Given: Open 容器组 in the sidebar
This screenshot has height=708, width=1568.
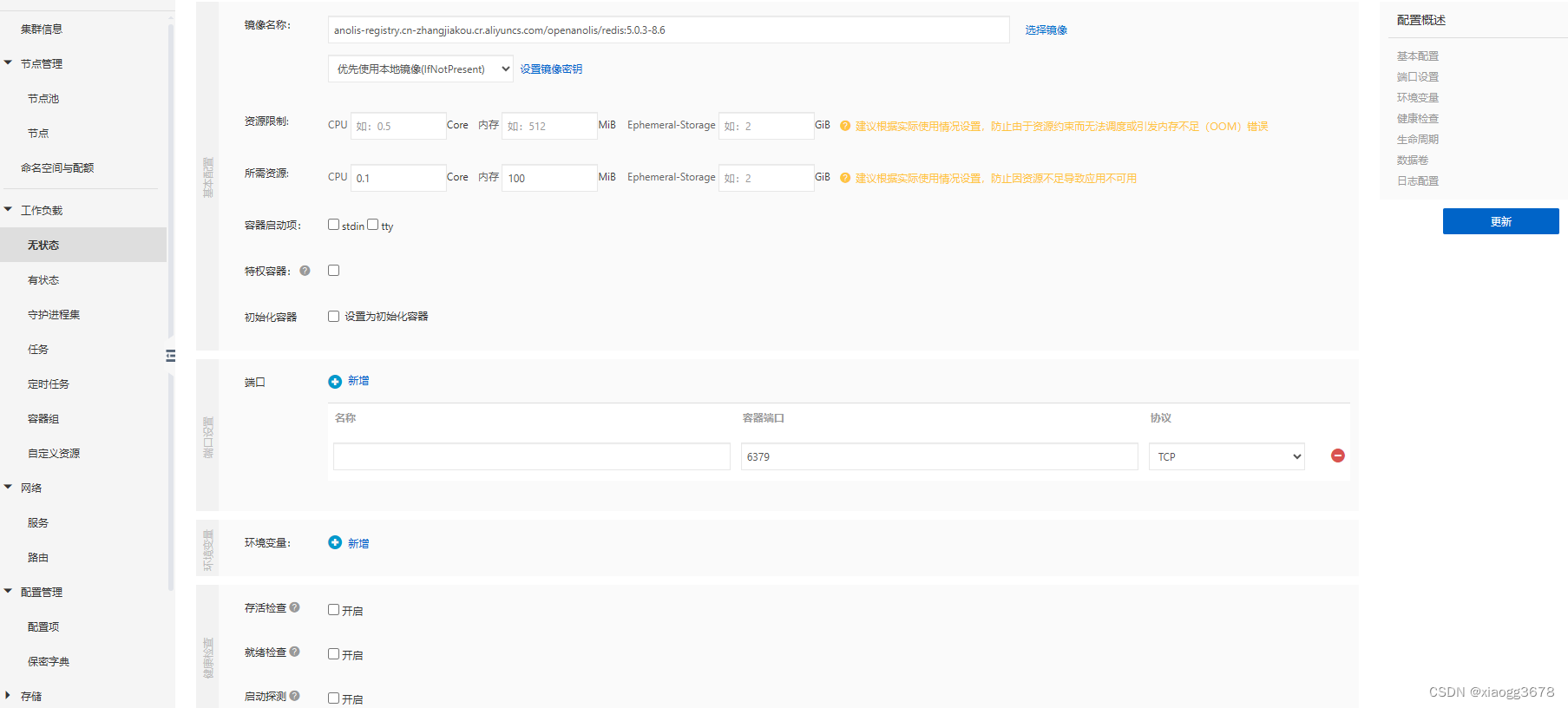Looking at the screenshot, I should (43, 418).
